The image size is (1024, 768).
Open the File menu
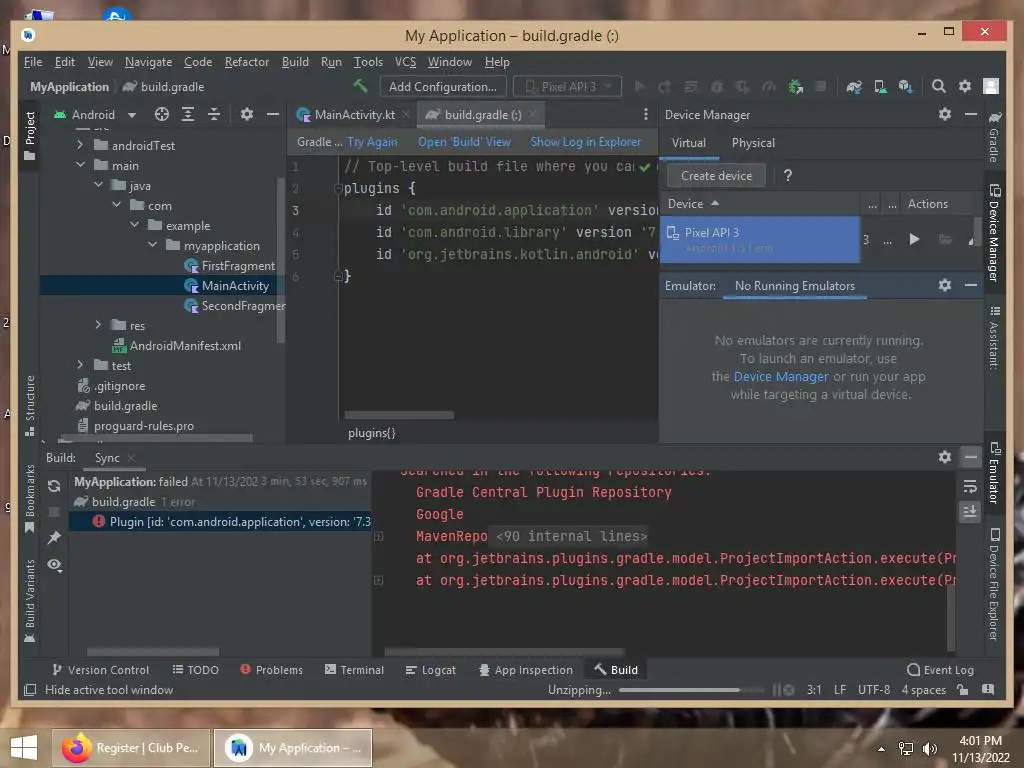(x=33, y=62)
